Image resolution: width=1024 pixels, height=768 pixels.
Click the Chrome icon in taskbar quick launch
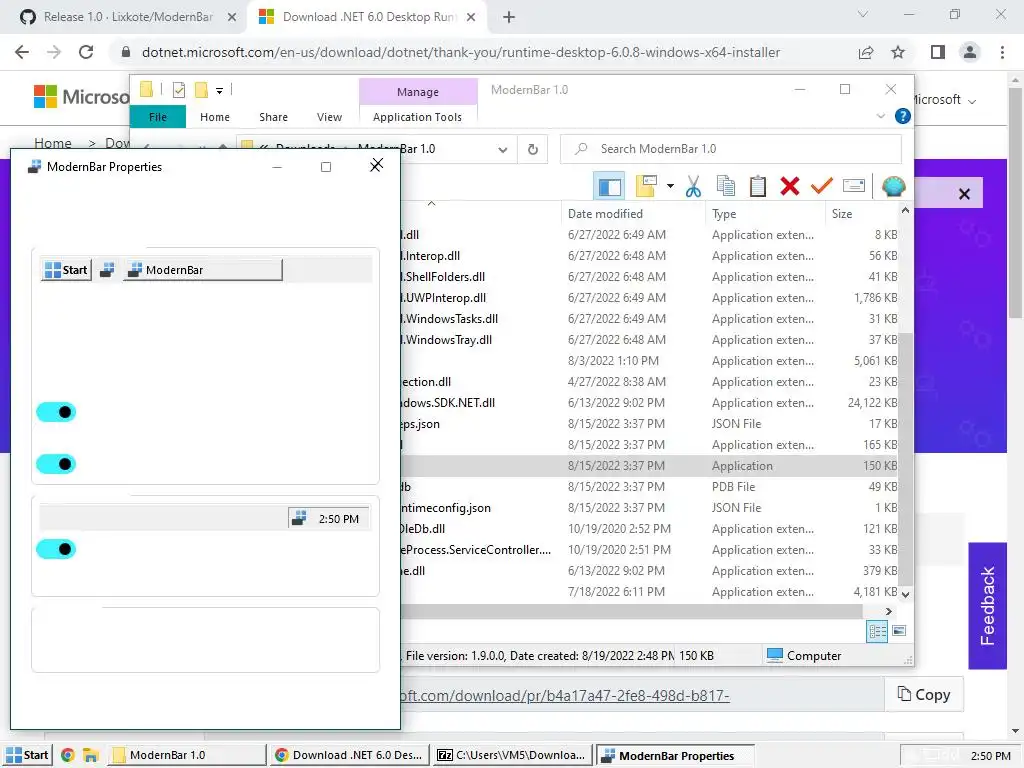[x=67, y=756]
